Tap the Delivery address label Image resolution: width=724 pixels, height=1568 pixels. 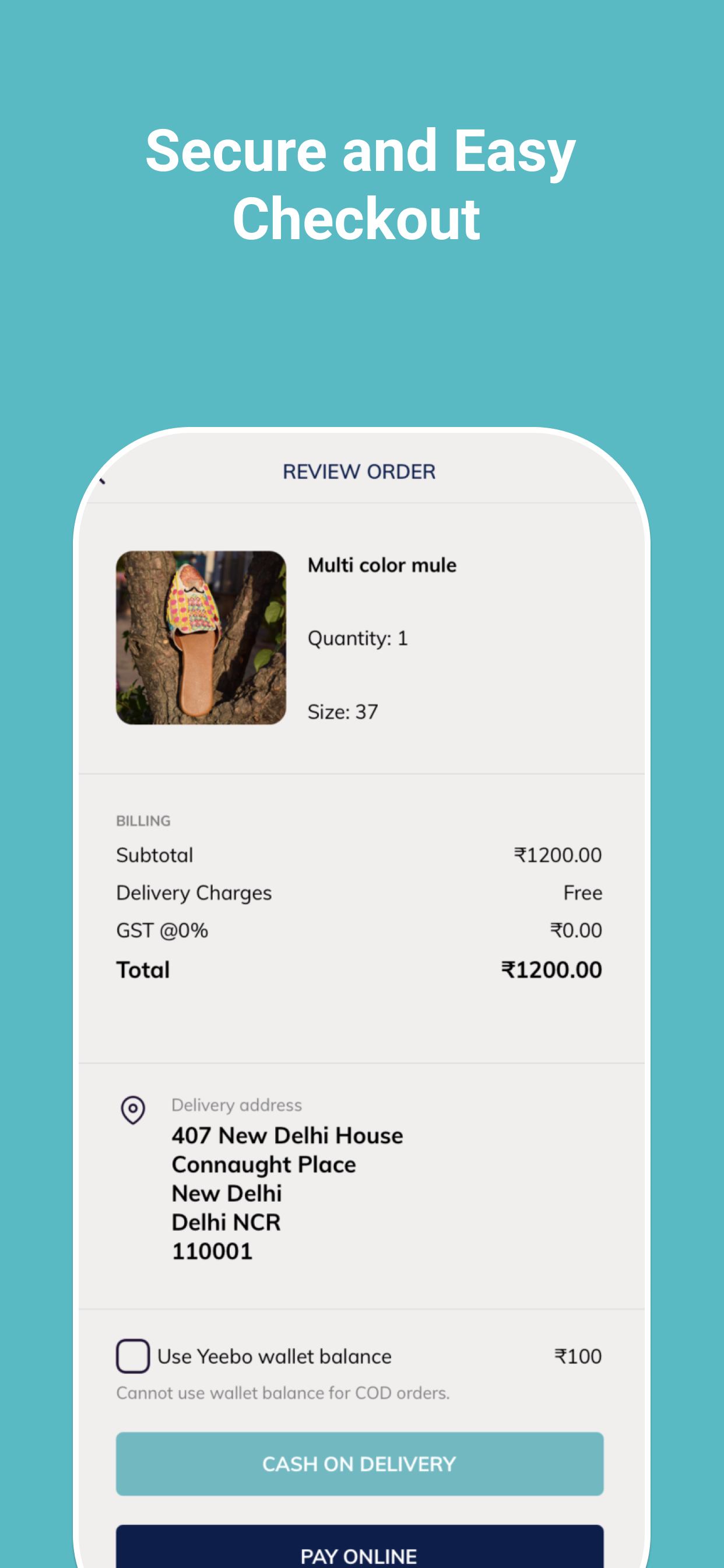pyautogui.click(x=237, y=1105)
